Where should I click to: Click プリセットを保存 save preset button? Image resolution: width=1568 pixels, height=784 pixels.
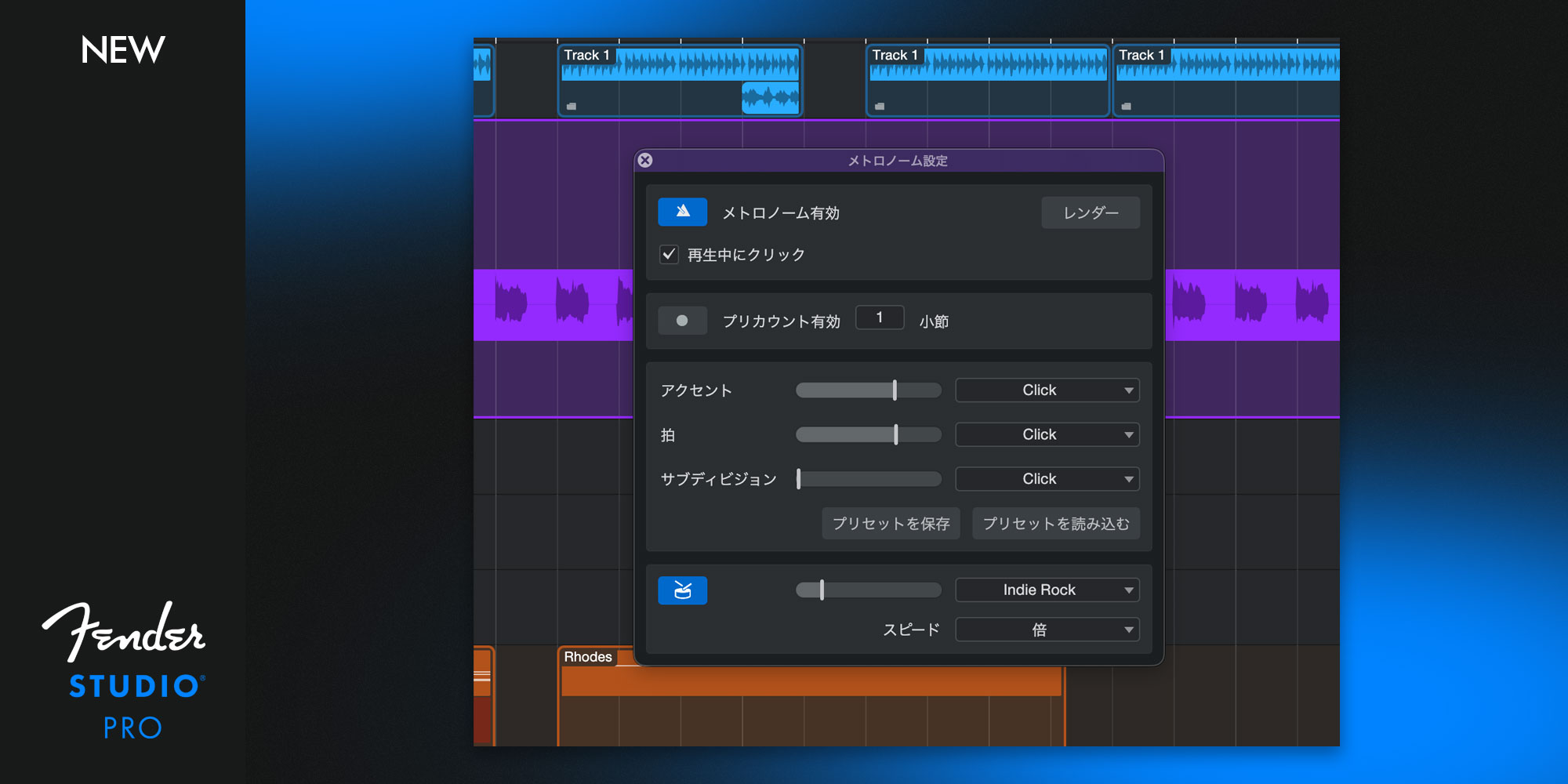[891, 524]
